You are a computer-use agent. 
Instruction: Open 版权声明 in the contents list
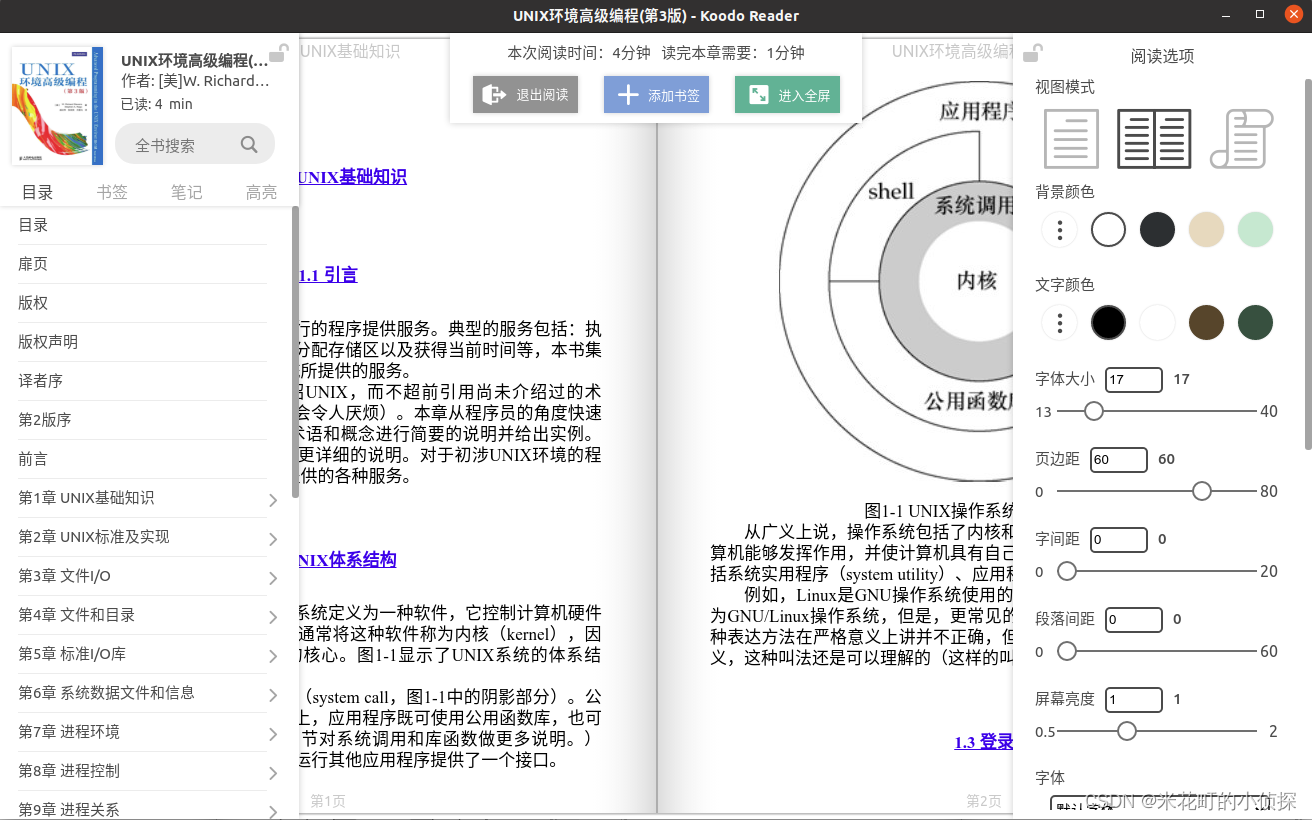[x=142, y=342]
